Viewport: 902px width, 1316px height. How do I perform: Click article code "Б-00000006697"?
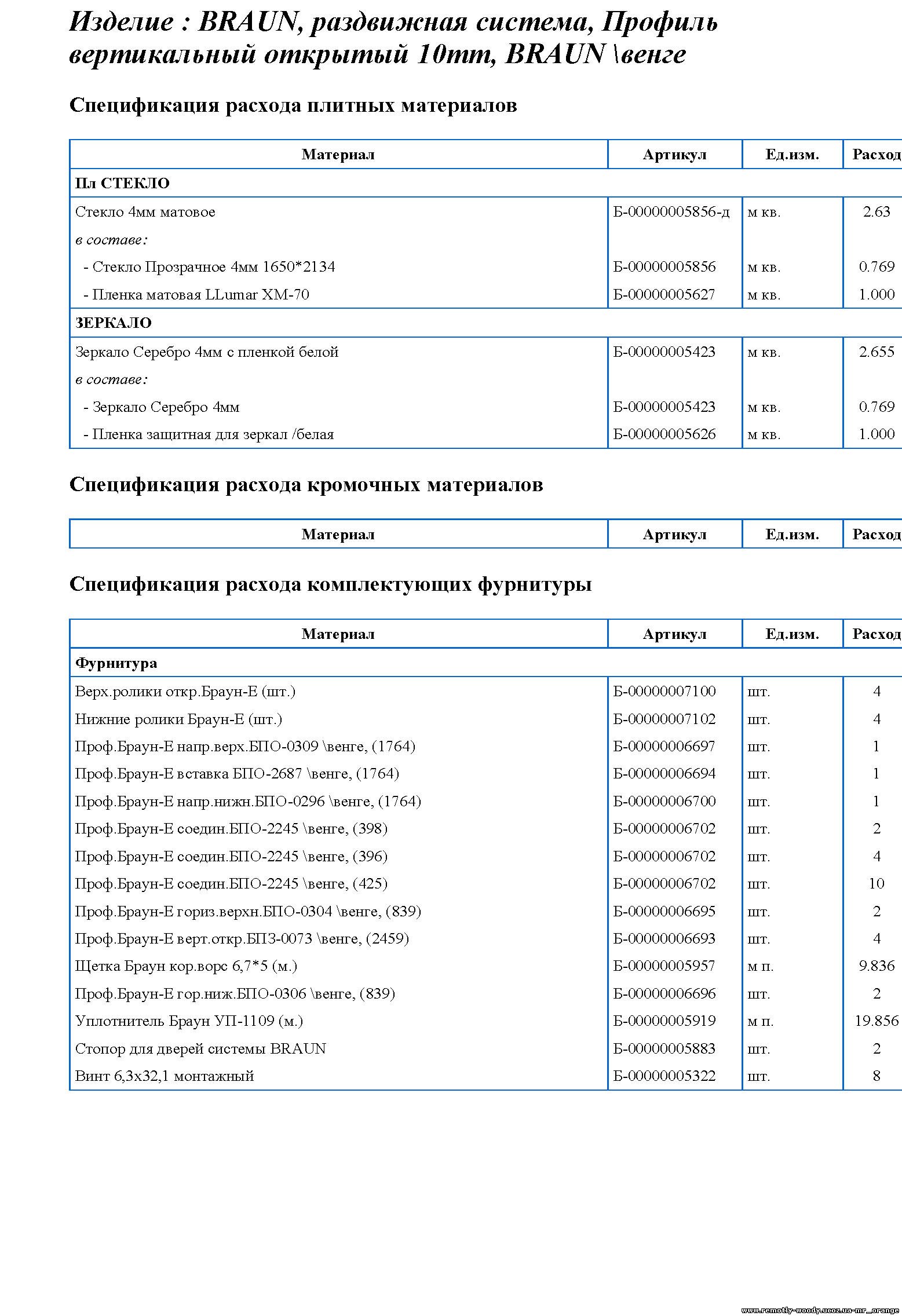click(664, 747)
